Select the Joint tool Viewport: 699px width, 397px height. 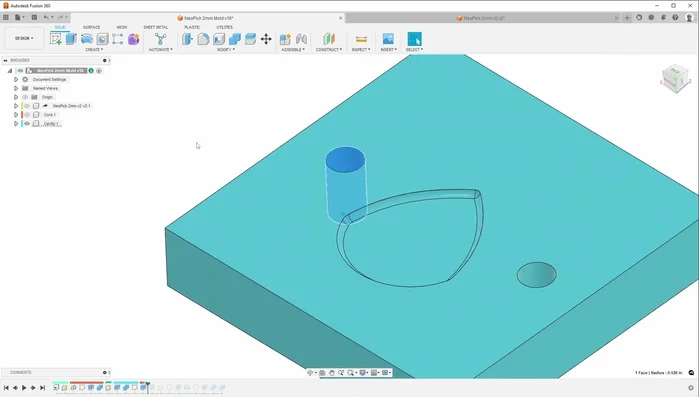tap(301, 39)
